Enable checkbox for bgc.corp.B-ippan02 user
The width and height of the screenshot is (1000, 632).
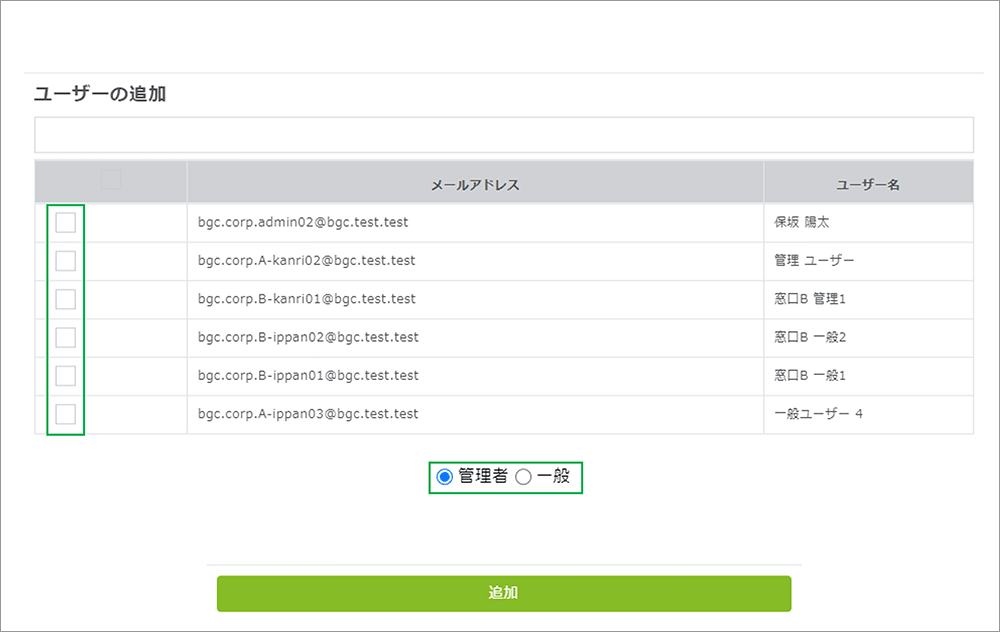[x=66, y=337]
